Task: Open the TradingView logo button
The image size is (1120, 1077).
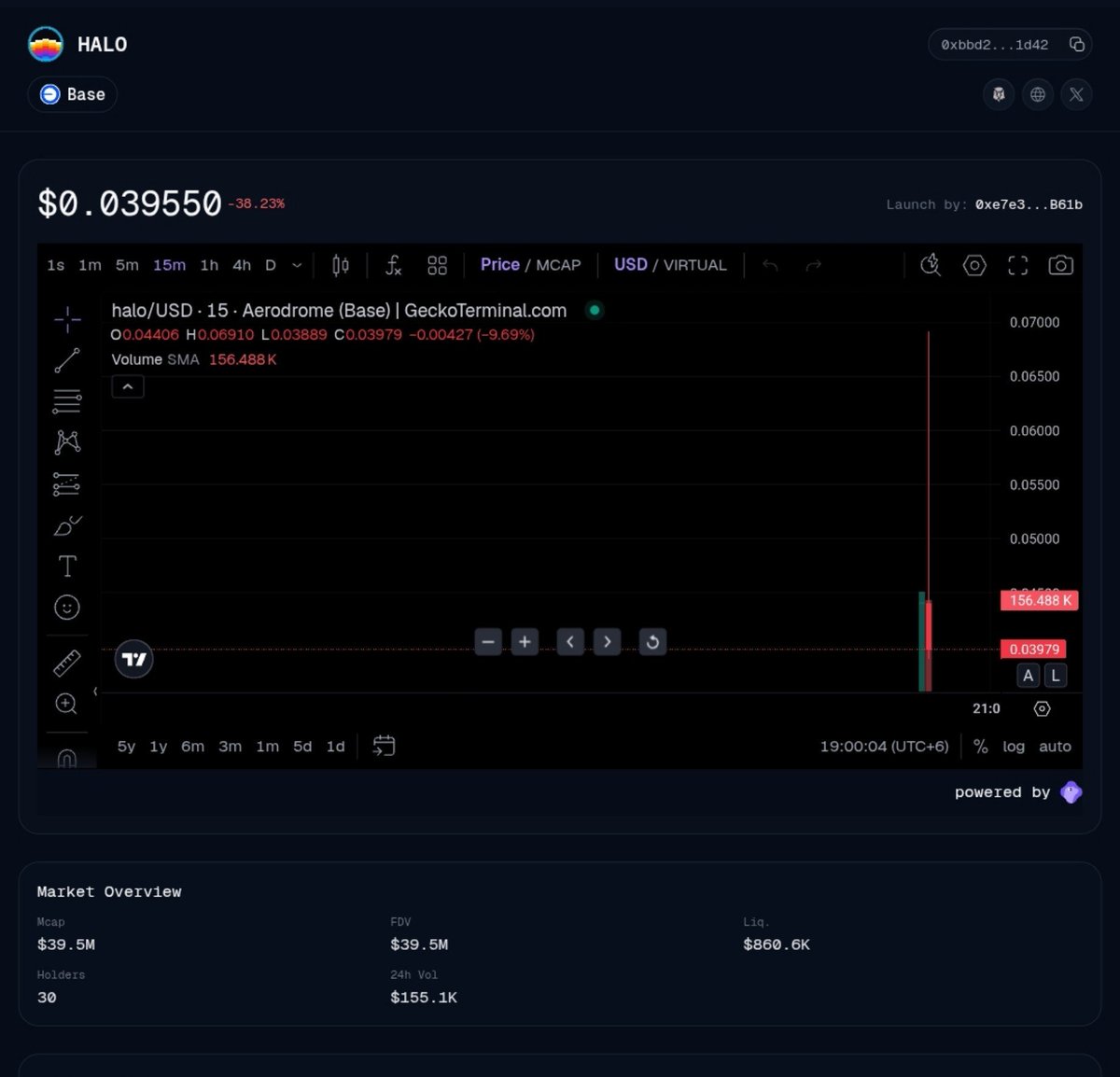Action: coord(133,659)
